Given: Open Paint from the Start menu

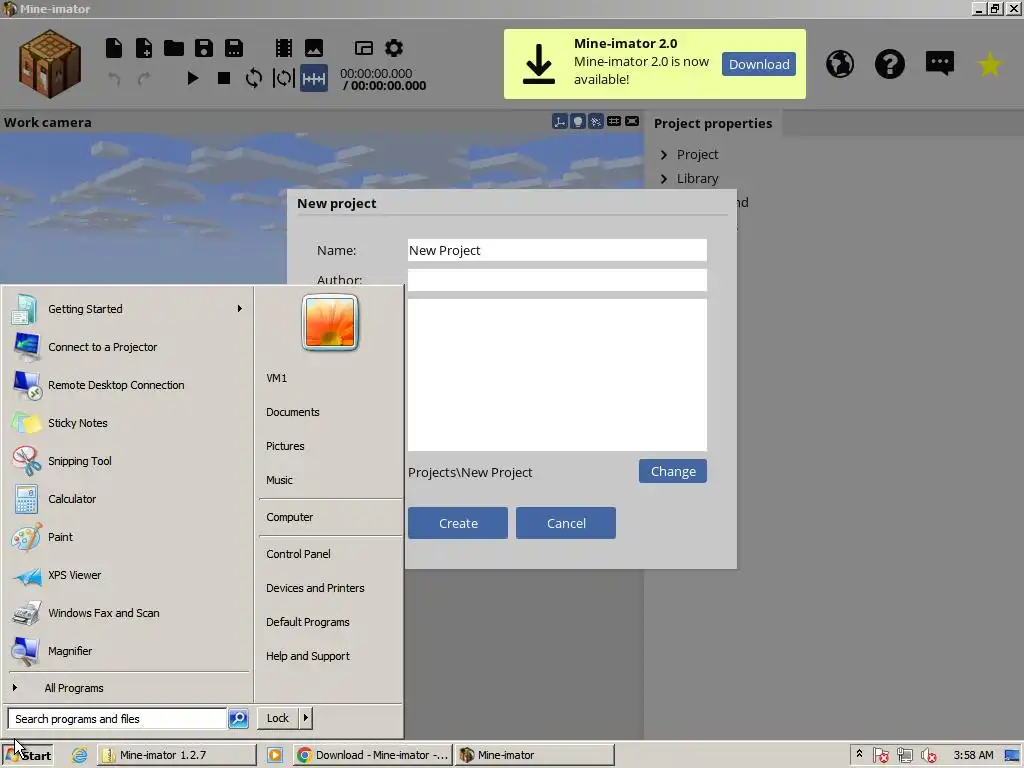Looking at the screenshot, I should [x=128, y=537].
